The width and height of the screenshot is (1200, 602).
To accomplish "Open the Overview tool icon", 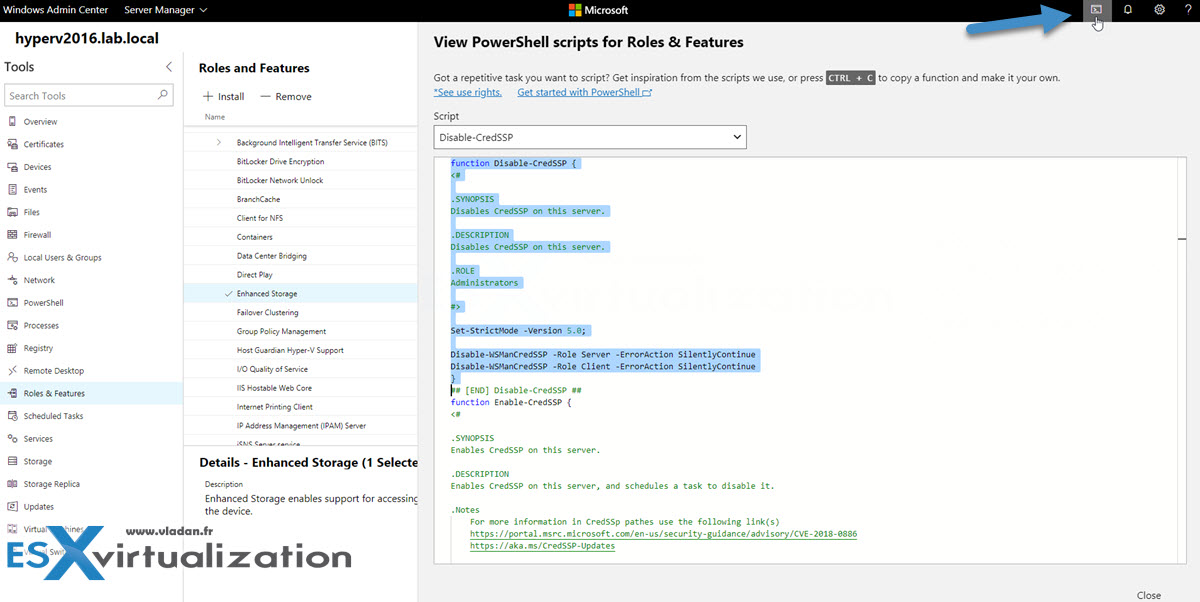I will (x=13, y=122).
